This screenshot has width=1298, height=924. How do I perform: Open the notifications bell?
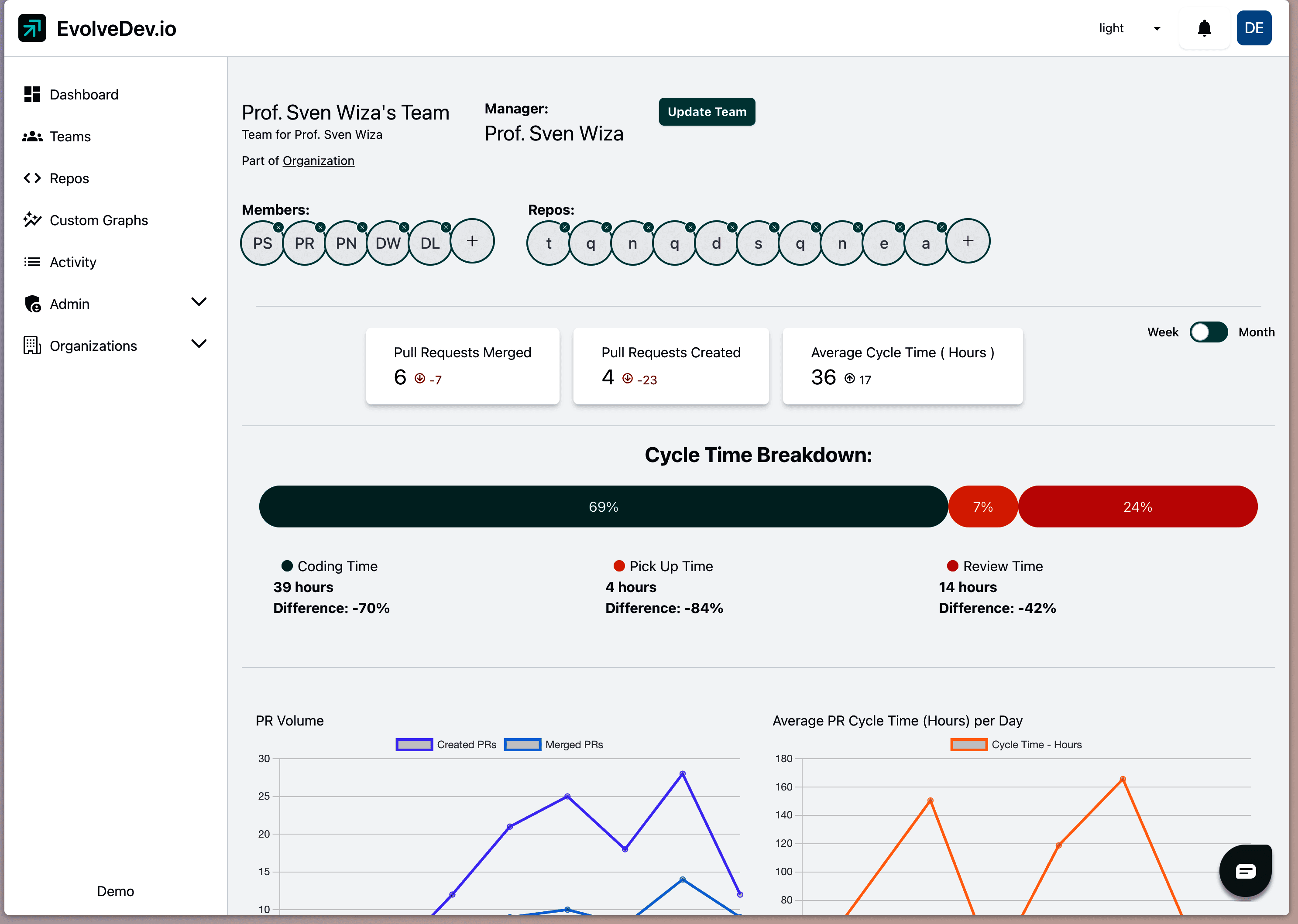pos(1204,28)
